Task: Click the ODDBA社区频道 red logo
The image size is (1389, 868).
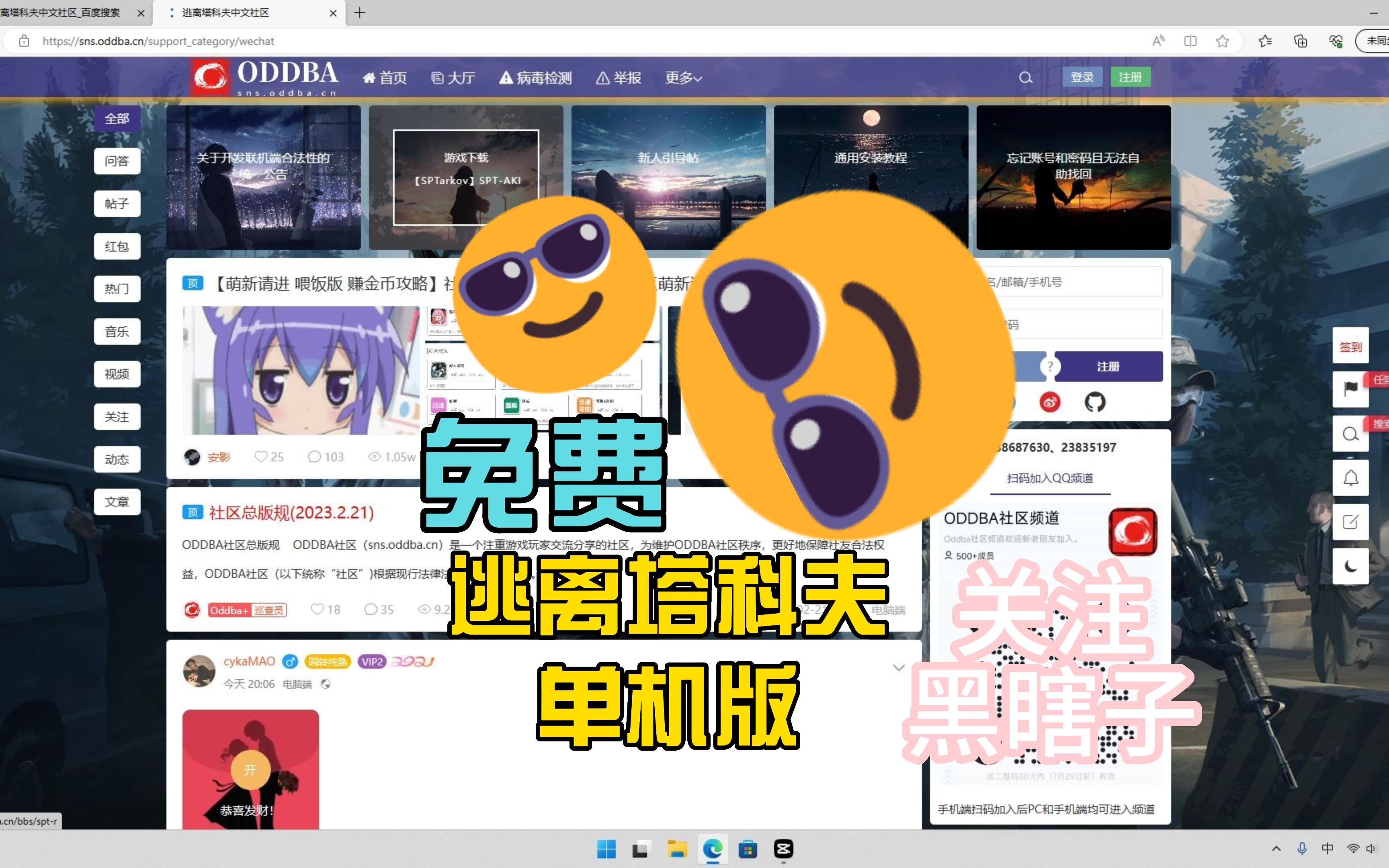Action: click(x=1133, y=532)
